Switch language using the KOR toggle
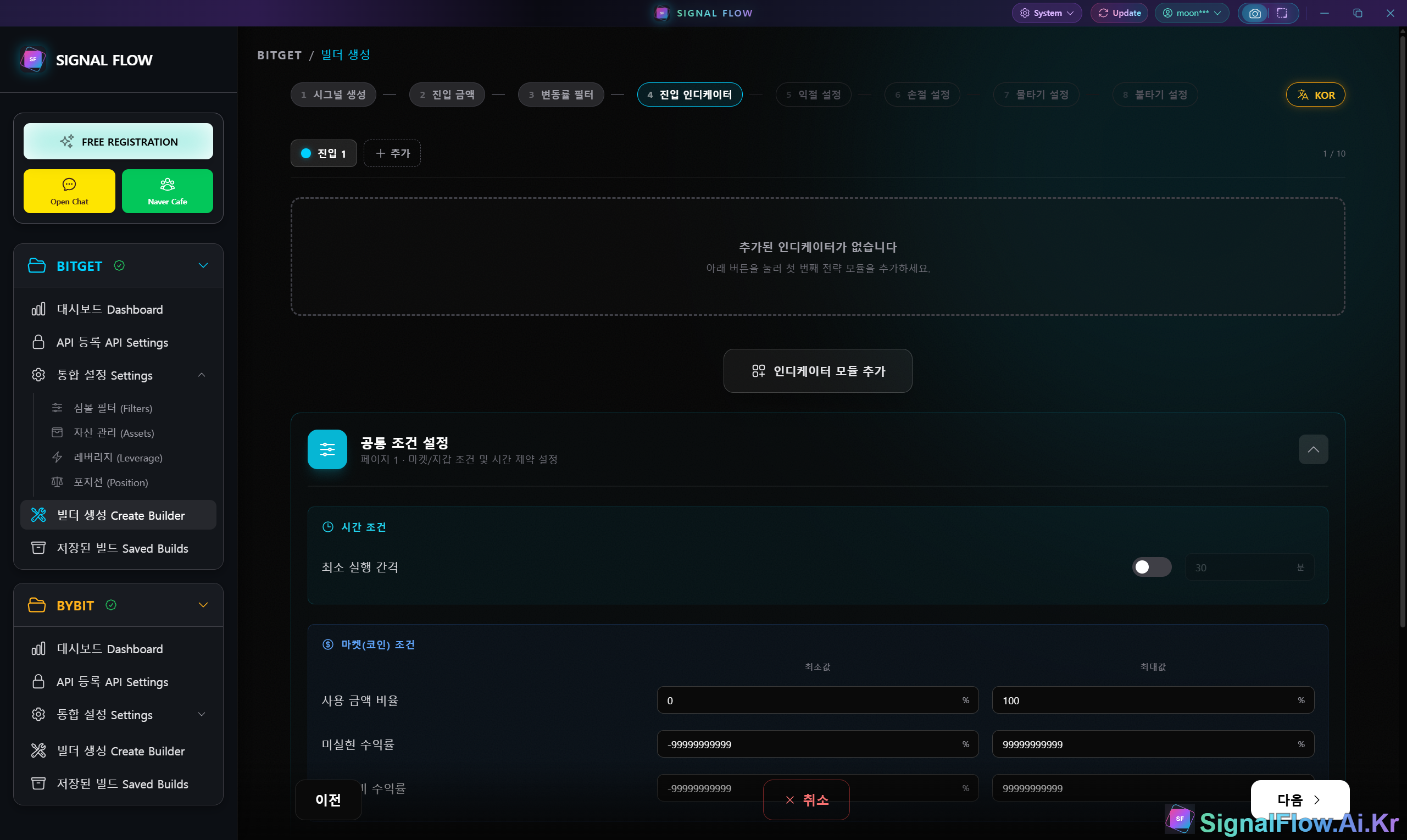Image resolution: width=1407 pixels, height=840 pixels. (x=1315, y=94)
